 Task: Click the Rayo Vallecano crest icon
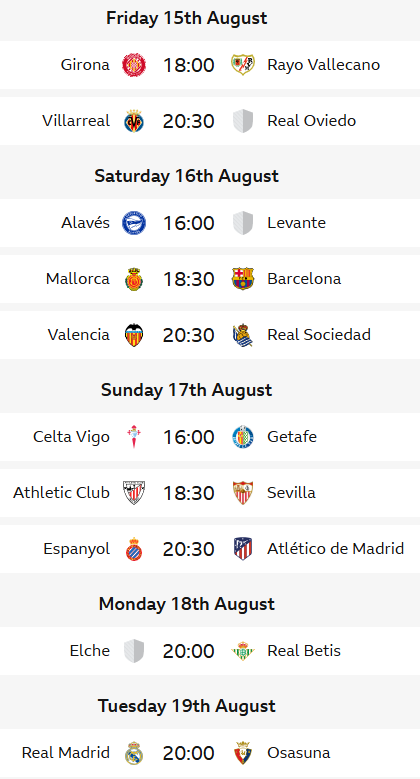click(x=243, y=65)
